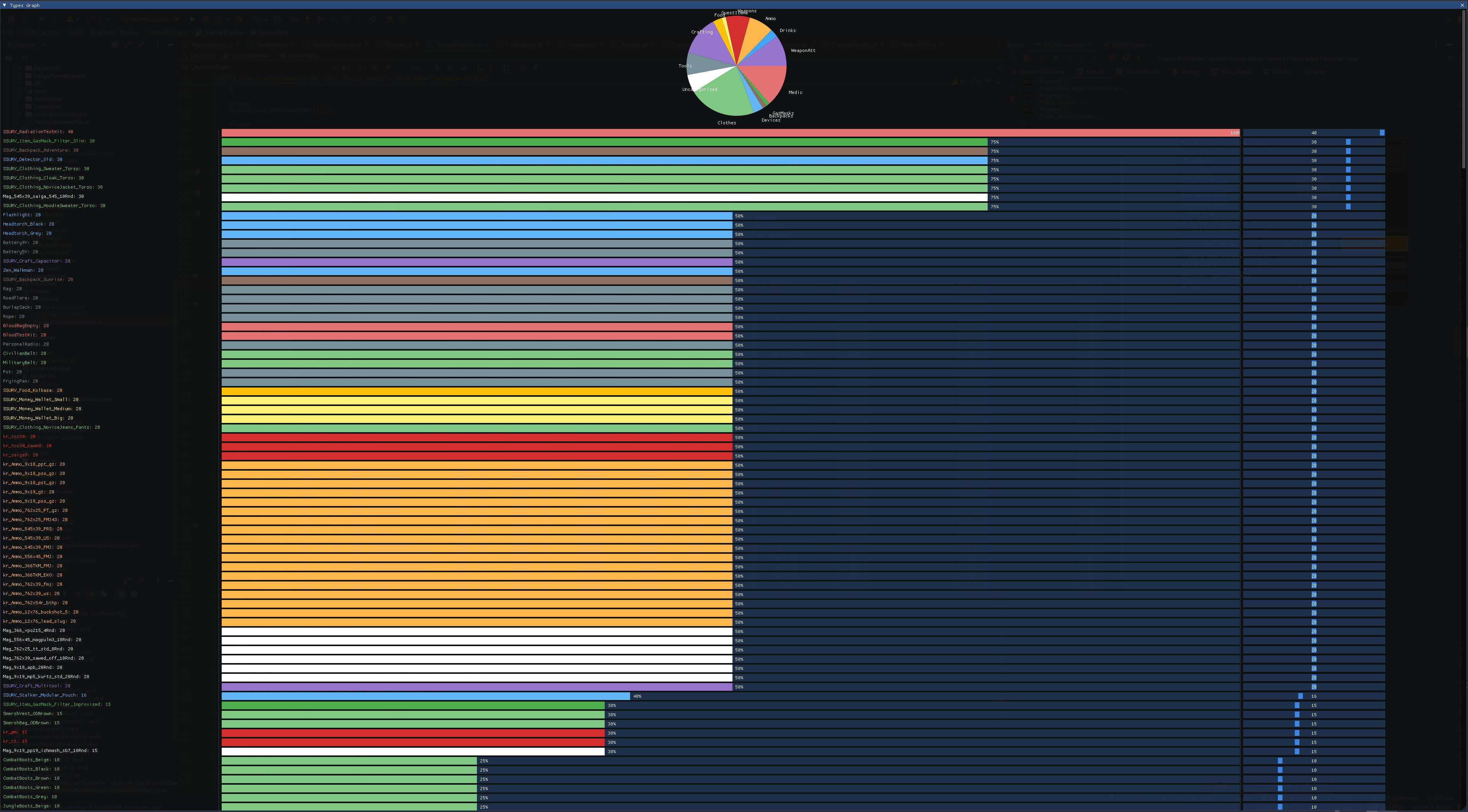Click the grey Tools pie slice
The image size is (1468, 812).
704,65
